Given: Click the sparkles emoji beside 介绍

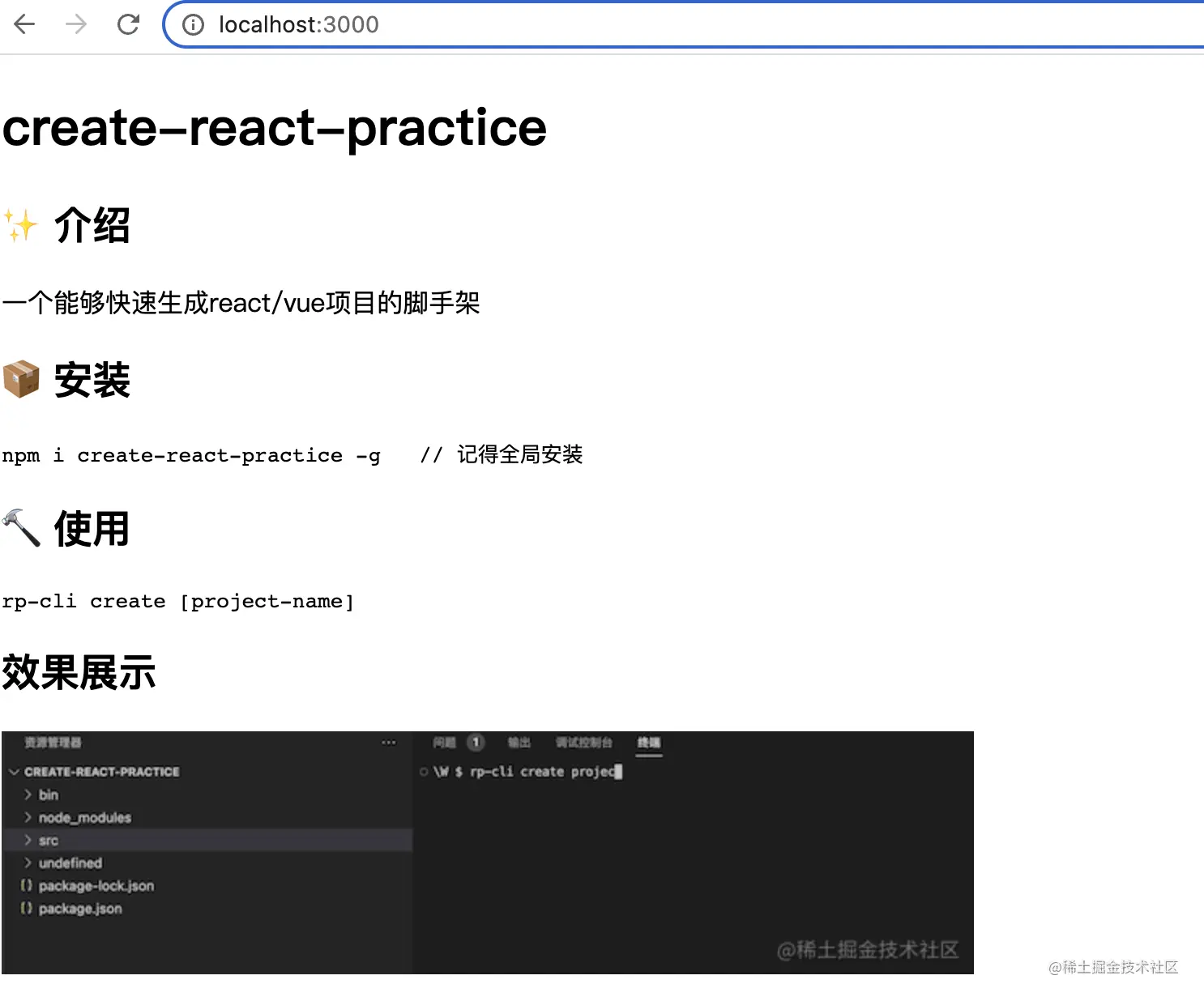Looking at the screenshot, I should (21, 225).
